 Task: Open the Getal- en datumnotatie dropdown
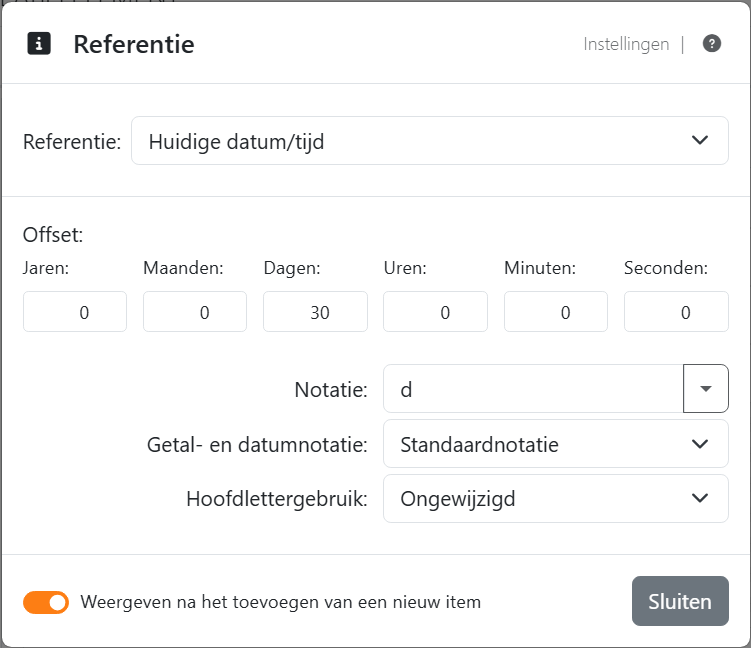[x=556, y=444]
